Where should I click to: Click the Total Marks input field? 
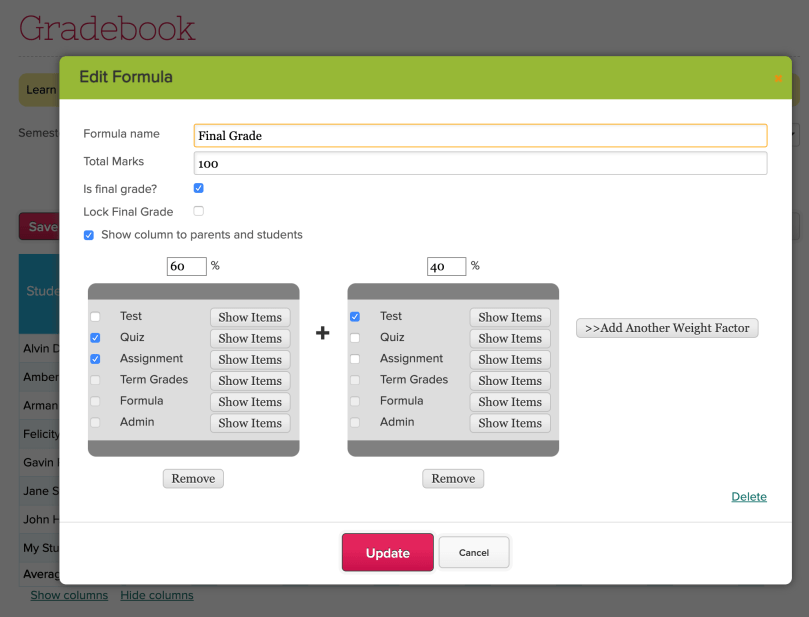[x=480, y=164]
